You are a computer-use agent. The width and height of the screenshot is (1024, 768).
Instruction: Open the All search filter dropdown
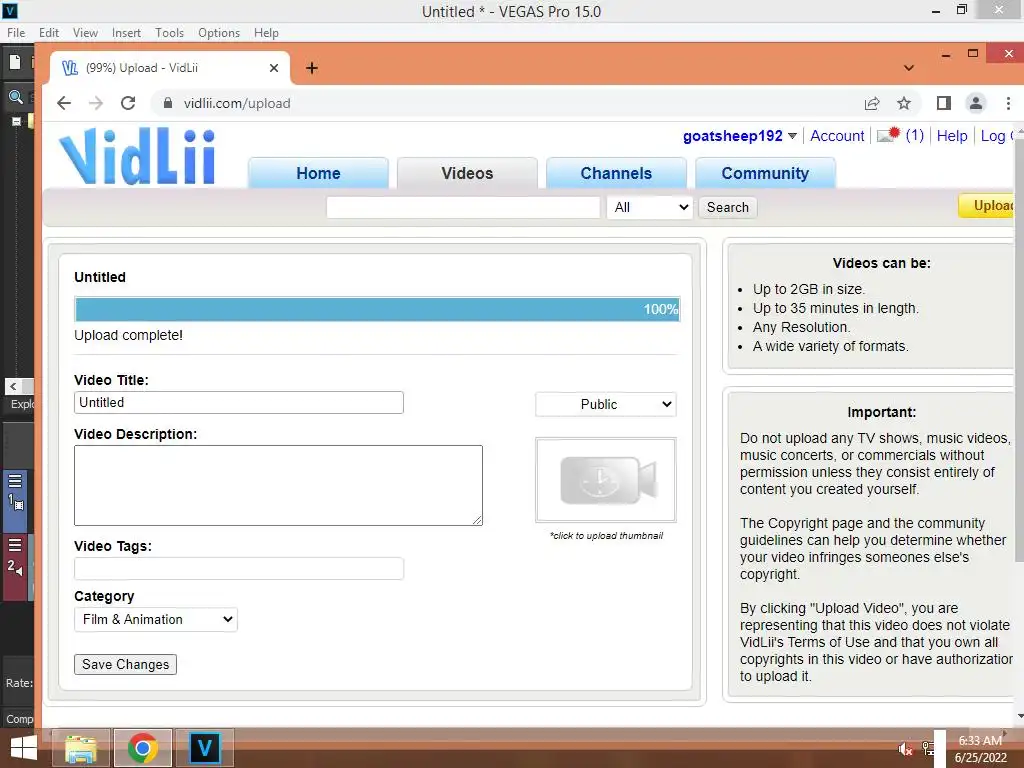[649, 208]
